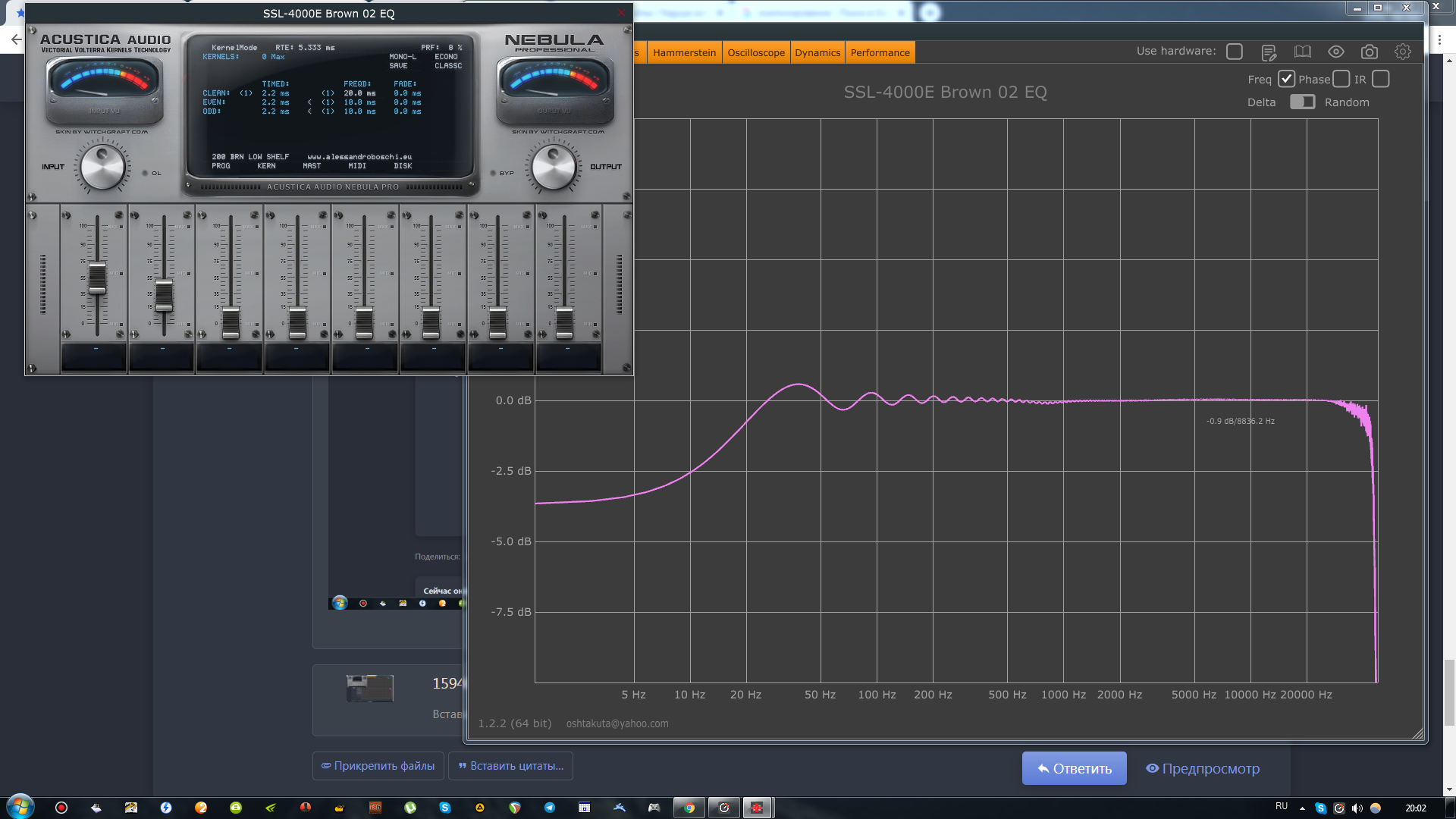Click the CLEAN FREQD 20.0 ms value
This screenshot has width=1456, height=819.
pyautogui.click(x=359, y=93)
